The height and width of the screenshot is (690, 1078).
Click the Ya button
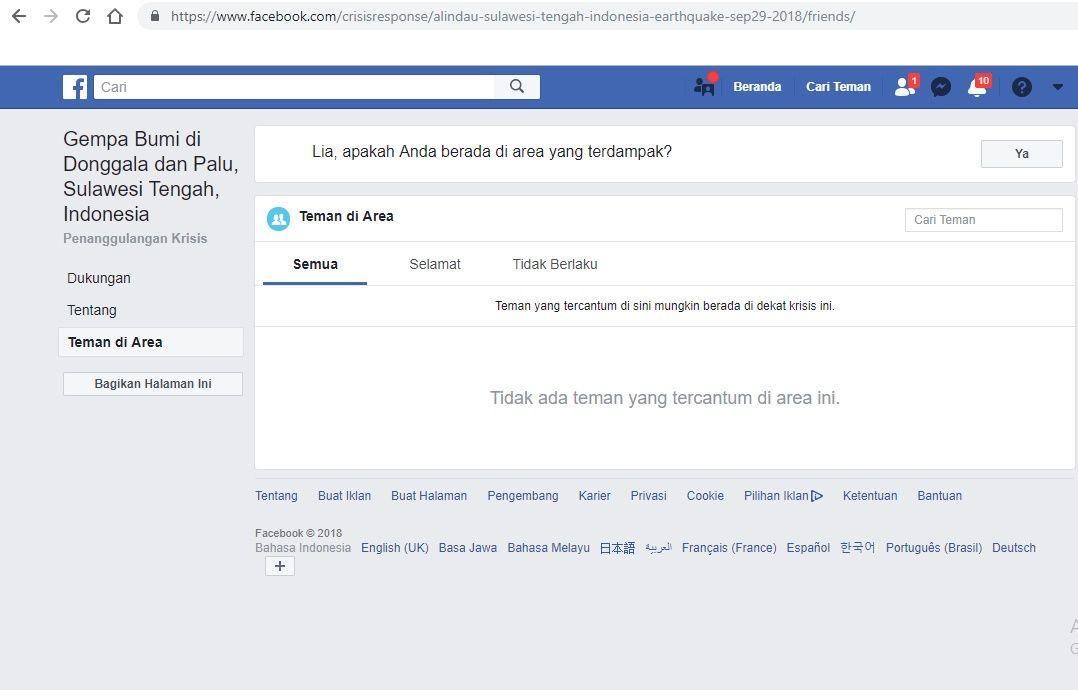point(1022,154)
